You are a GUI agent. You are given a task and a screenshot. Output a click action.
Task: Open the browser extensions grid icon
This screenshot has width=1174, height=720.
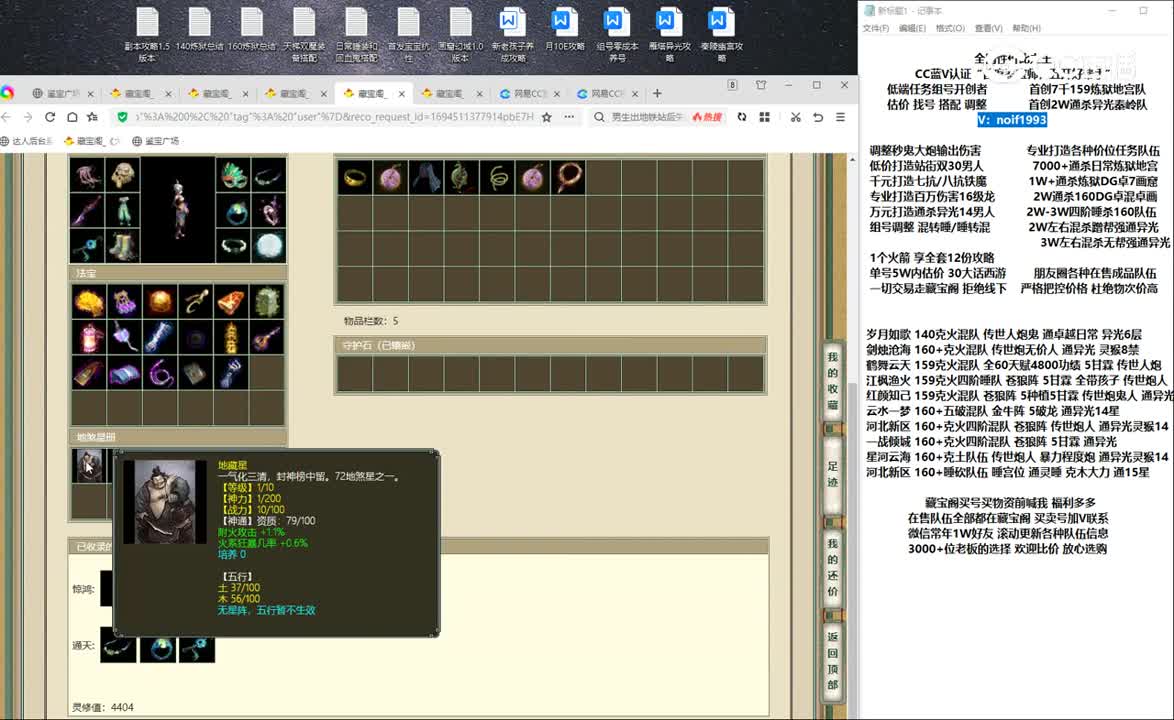tap(764, 117)
